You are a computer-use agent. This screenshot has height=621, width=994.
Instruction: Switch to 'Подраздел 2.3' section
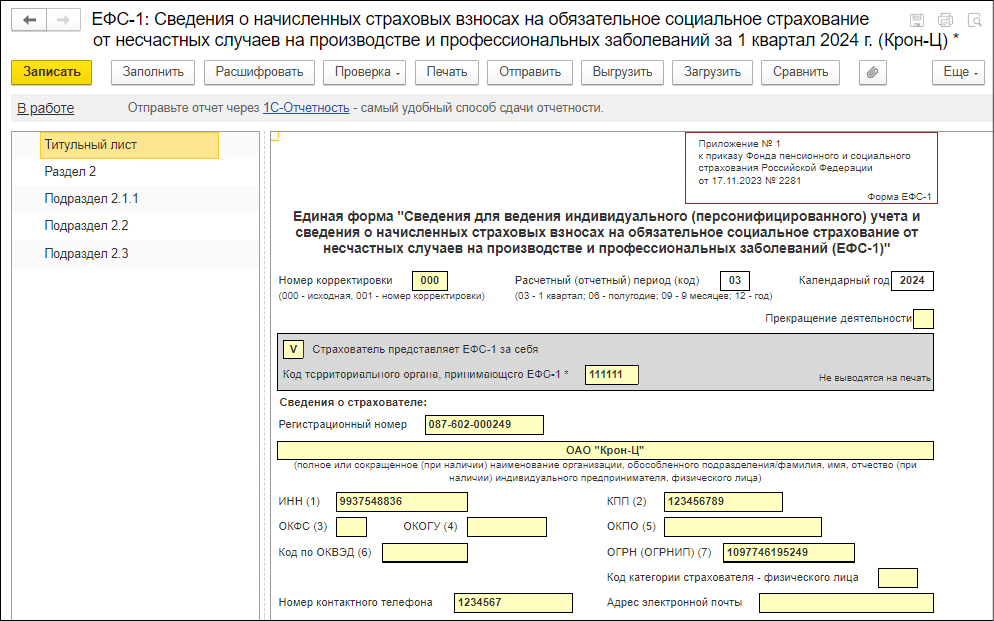(86, 254)
